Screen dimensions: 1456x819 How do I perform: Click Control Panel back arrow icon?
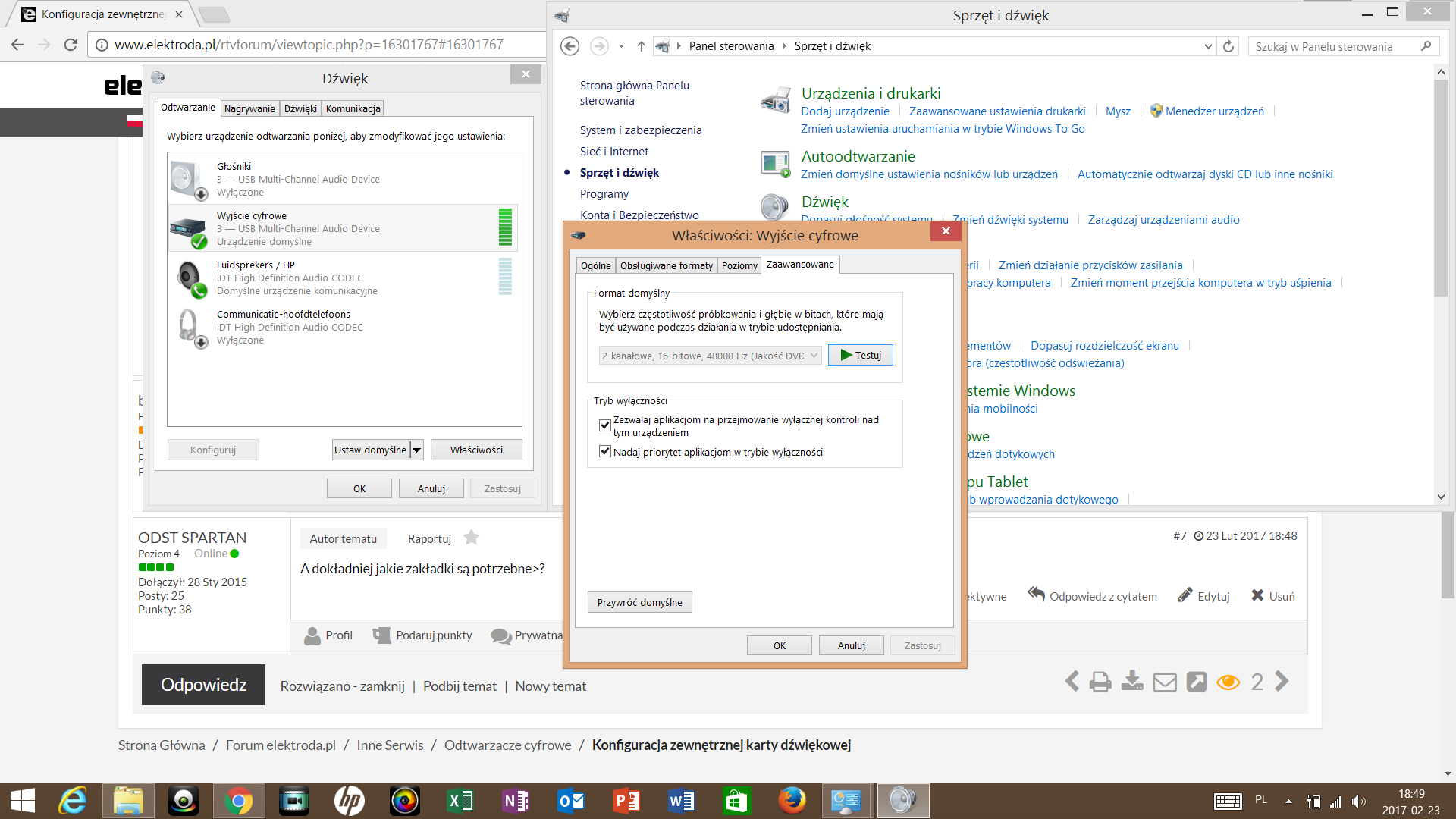[x=570, y=46]
